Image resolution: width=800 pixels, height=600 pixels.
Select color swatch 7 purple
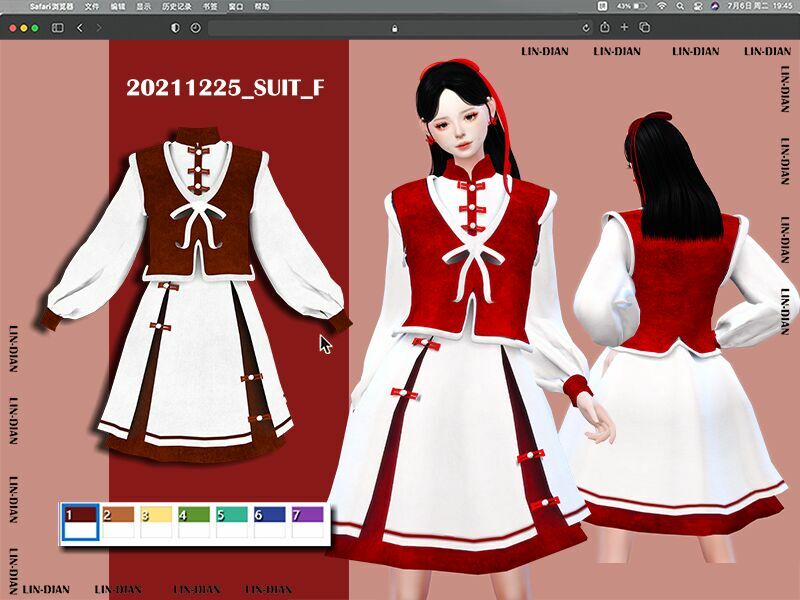tap(308, 522)
